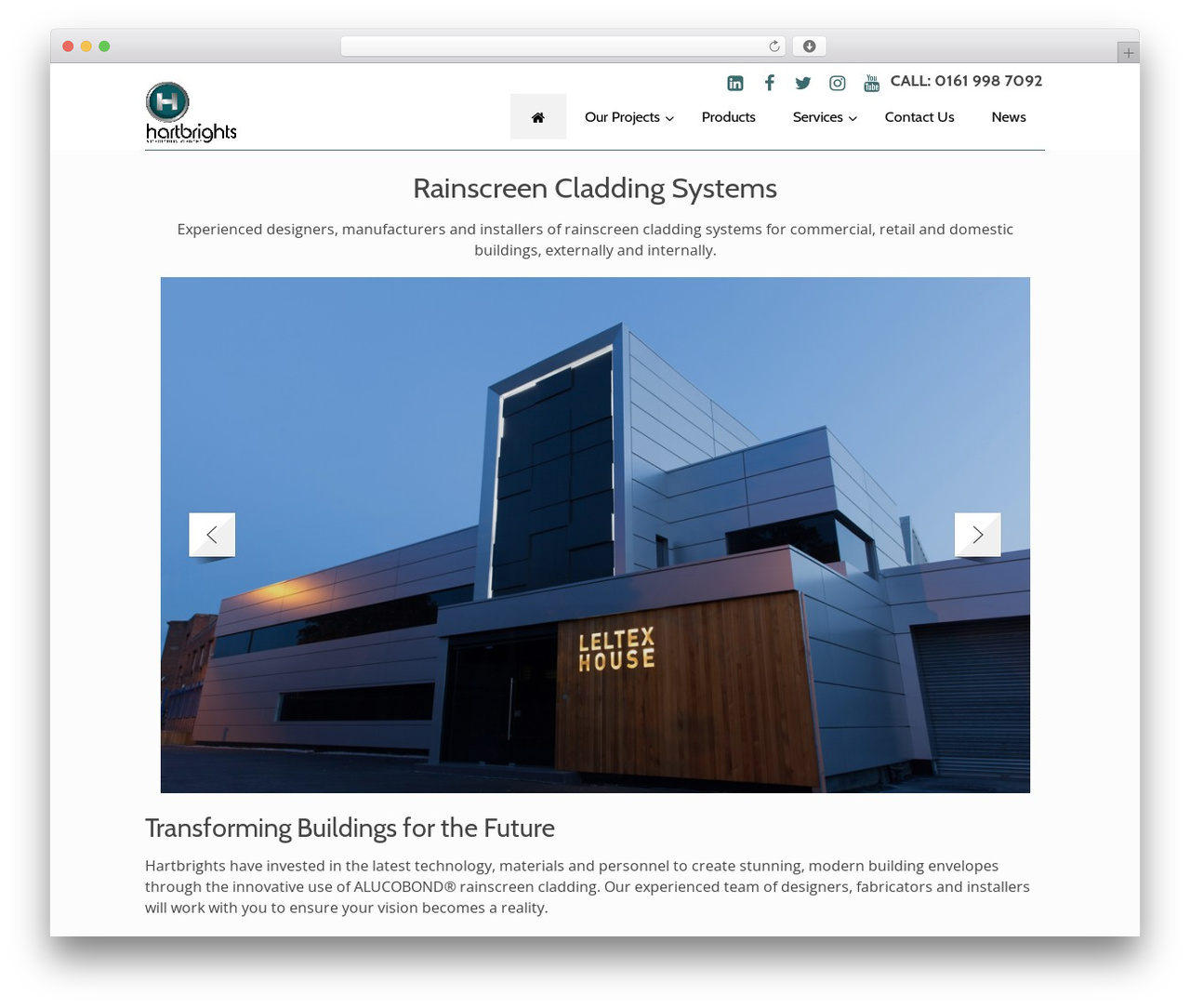The height and width of the screenshot is (1008, 1190).
Task: Open the YouTube social icon
Action: pyautogui.click(x=871, y=84)
